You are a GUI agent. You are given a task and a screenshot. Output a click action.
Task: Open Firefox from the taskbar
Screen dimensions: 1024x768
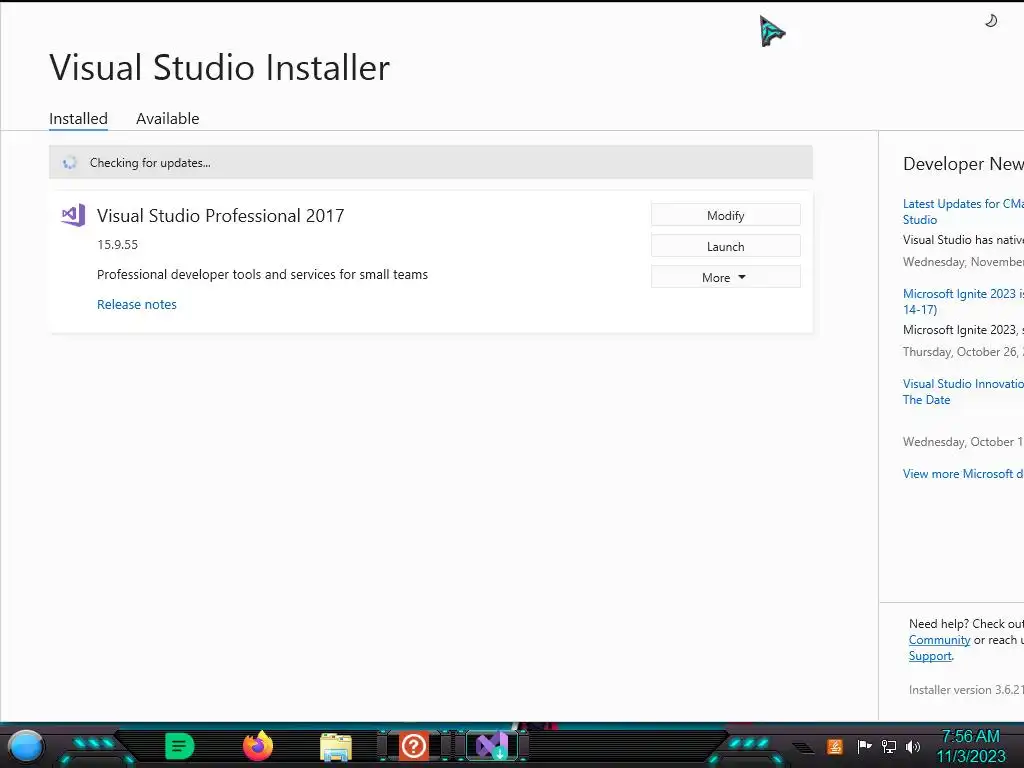coord(258,746)
